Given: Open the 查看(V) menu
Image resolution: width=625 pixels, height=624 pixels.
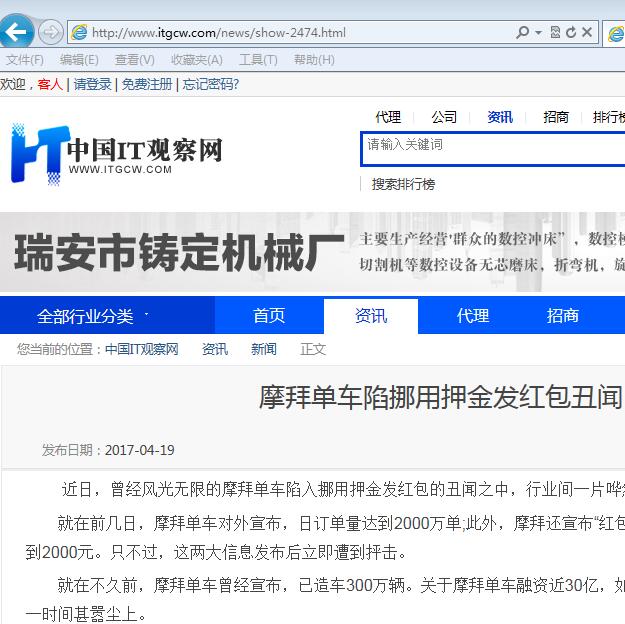Looking at the screenshot, I should point(134,60).
